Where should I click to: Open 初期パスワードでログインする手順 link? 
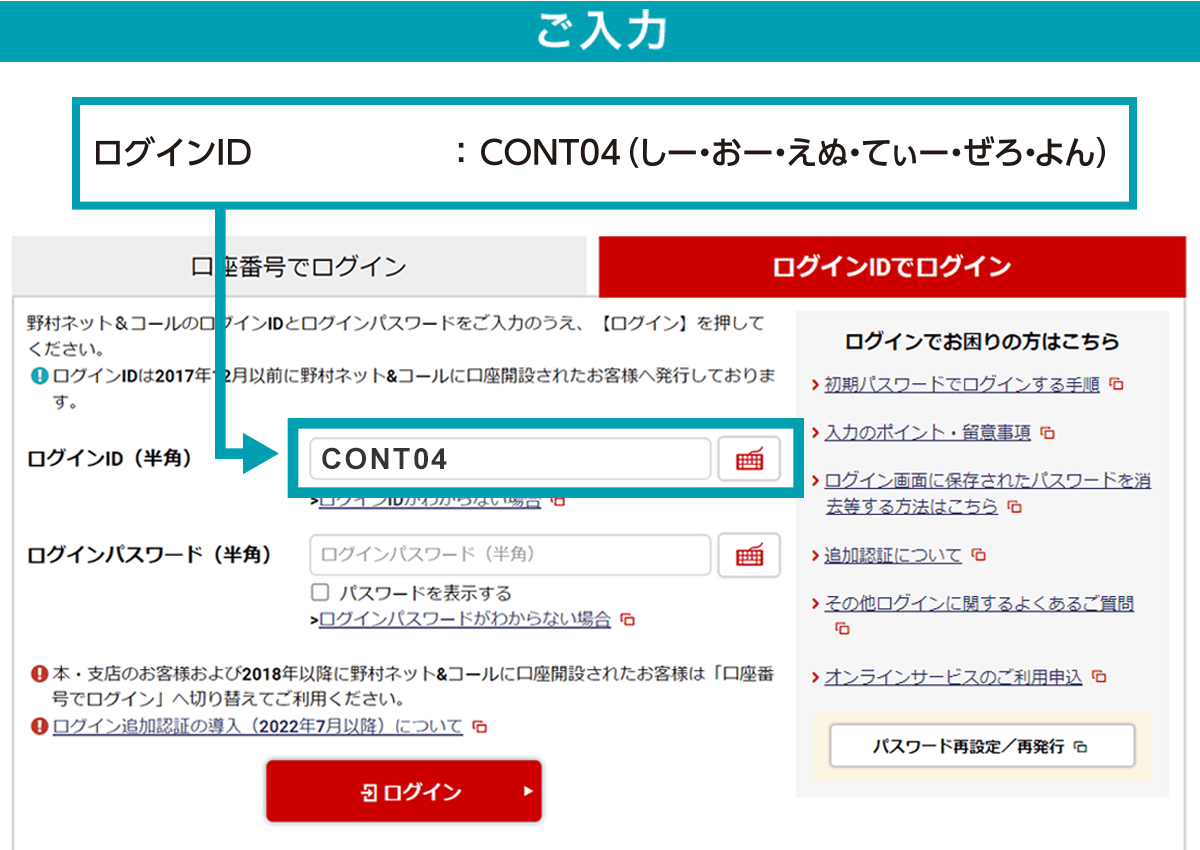pos(962,384)
